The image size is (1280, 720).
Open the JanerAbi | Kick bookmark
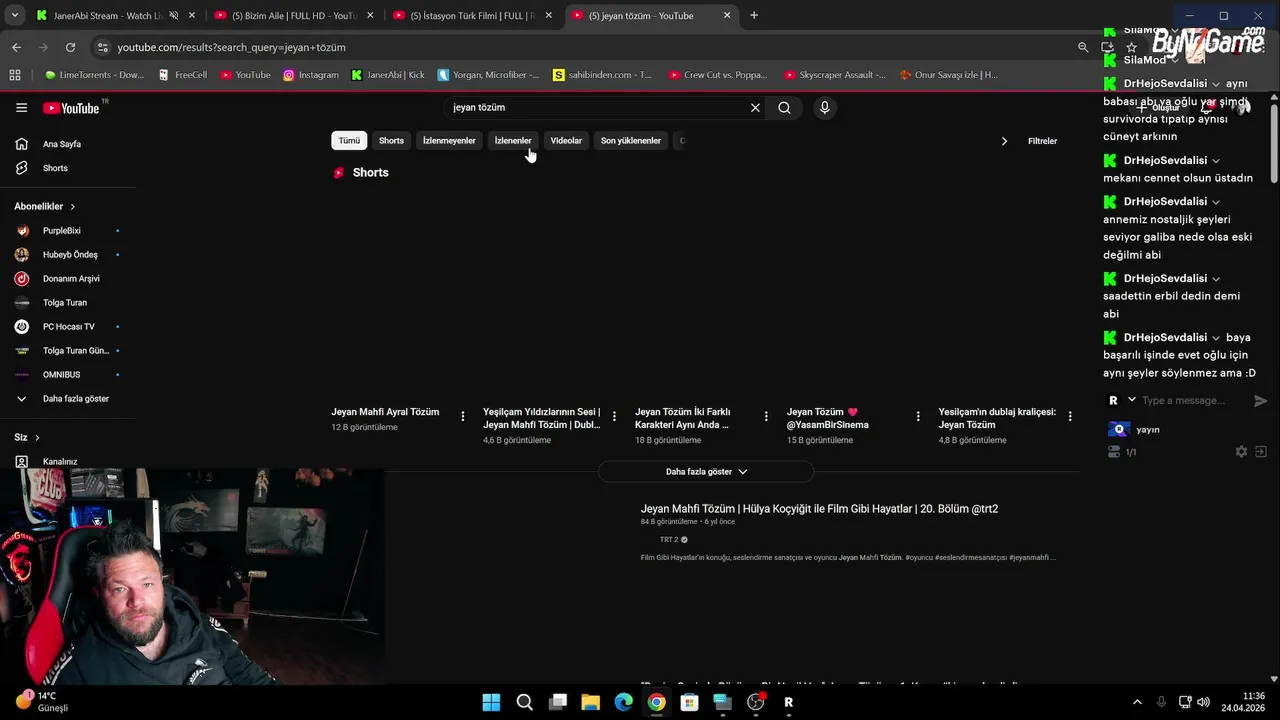point(387,75)
